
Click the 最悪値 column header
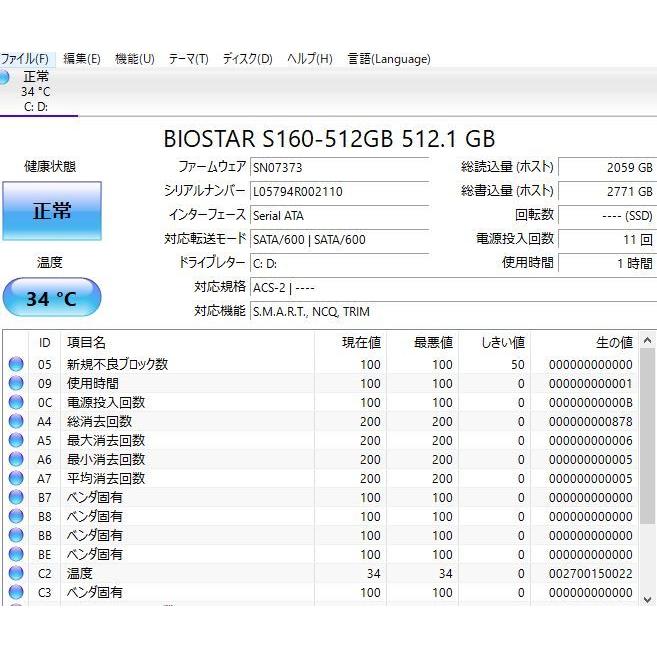(x=422, y=342)
